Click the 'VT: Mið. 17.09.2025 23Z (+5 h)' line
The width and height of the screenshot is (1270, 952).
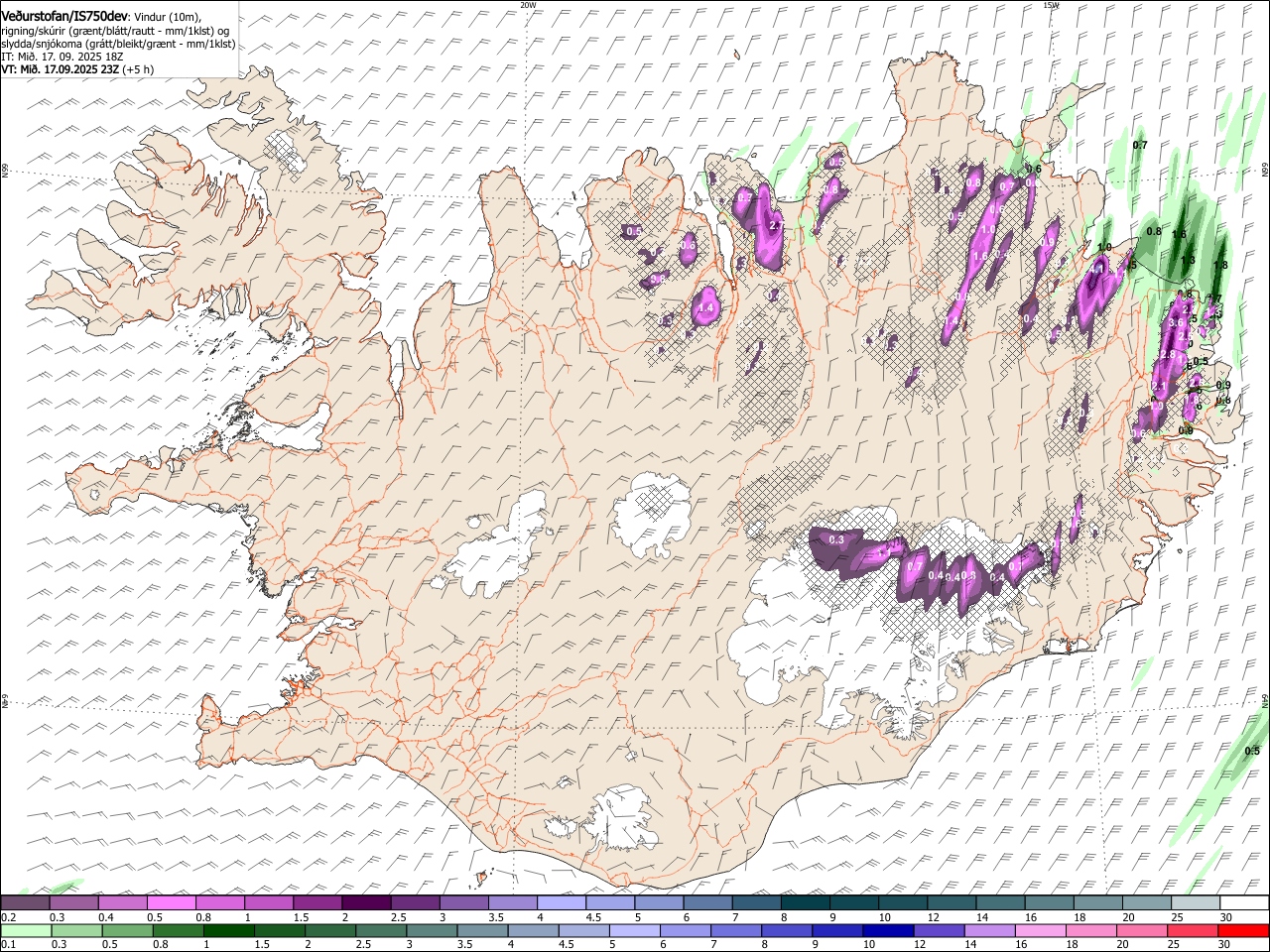(77, 69)
